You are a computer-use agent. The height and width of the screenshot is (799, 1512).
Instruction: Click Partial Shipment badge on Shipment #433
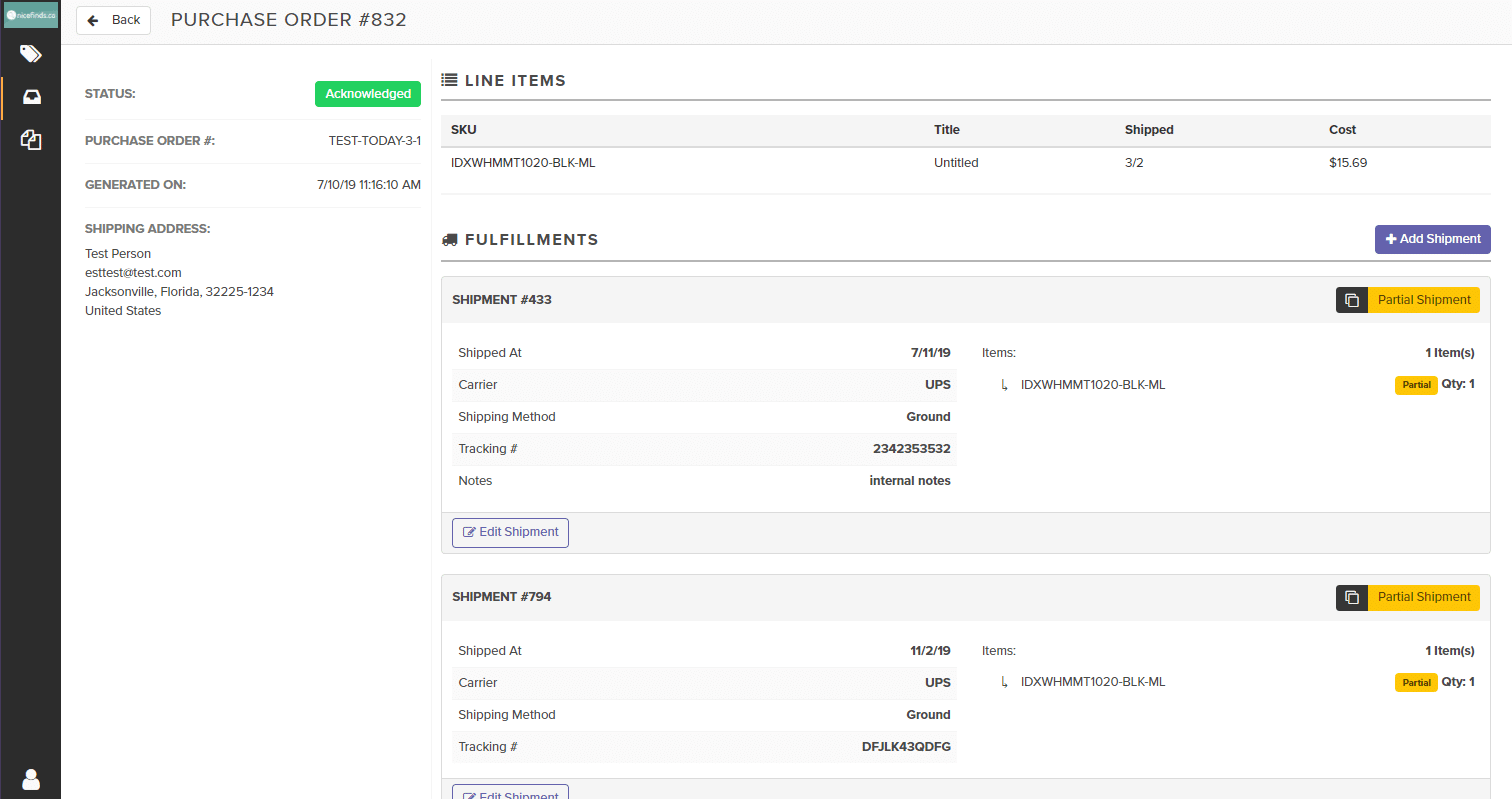point(1424,300)
